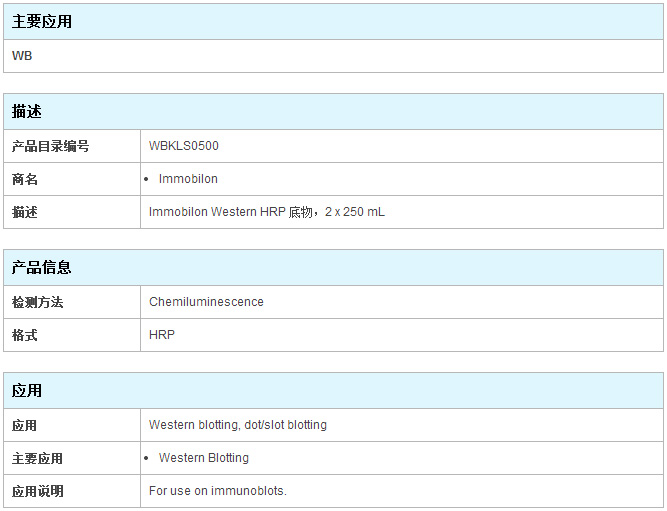667x511 pixels.
Task: Select 'Immobilon Western HRP 底物，2 x 250 mL'
Action: click(x=267, y=211)
